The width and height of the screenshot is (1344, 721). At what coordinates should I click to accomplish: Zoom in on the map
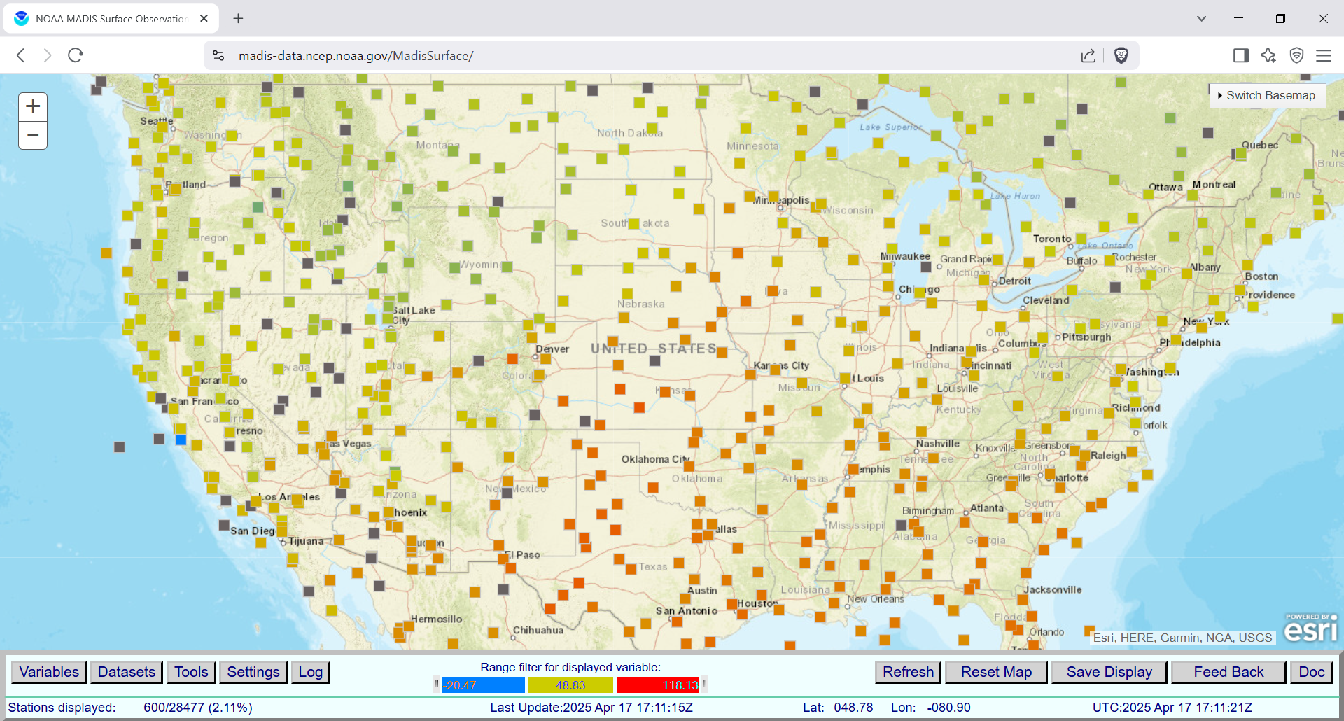coord(33,106)
